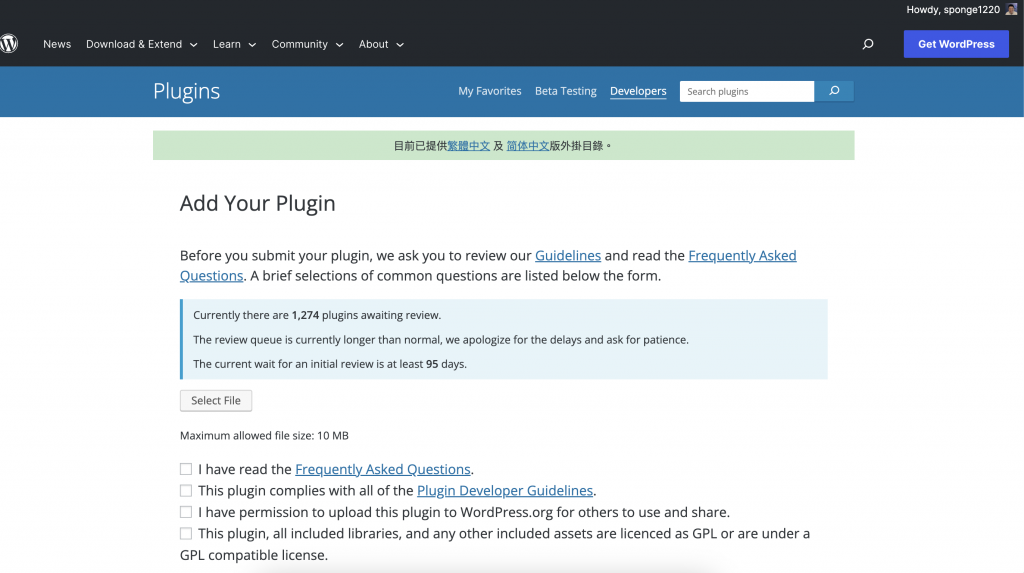Screen dimensions: 1024x573
Task: Open the Guidelines link in intro text
Action: [x=568, y=255]
